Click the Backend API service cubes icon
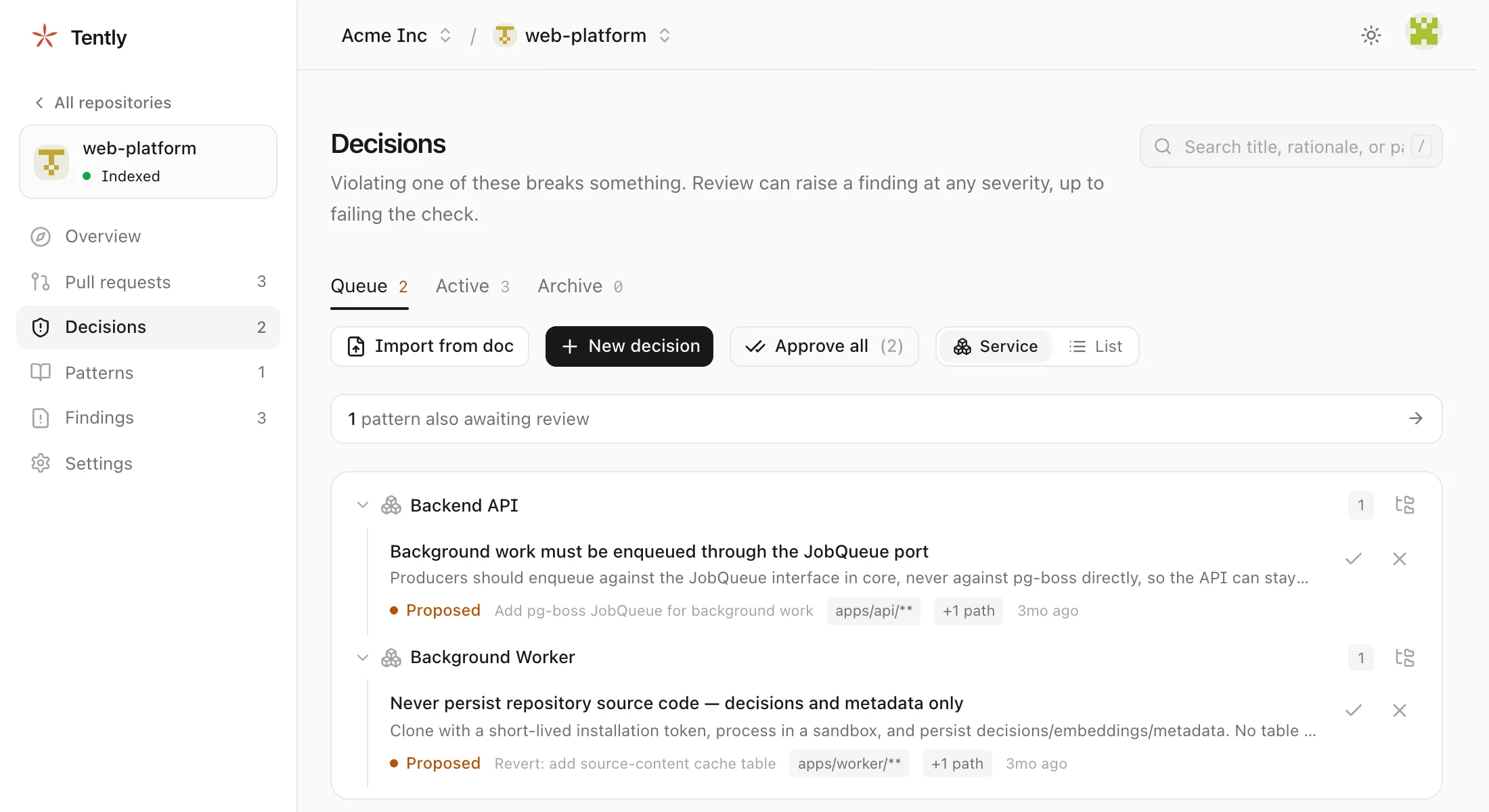1489x812 pixels. [x=391, y=505]
